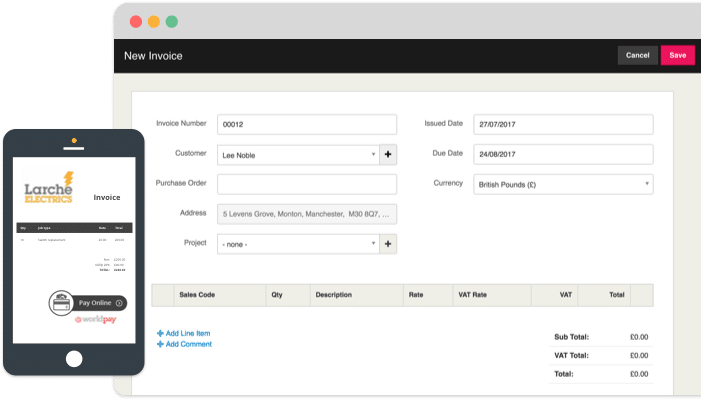Viewport: 701px width, 400px height.
Task: Click the Add Line Item link
Action: (188, 333)
